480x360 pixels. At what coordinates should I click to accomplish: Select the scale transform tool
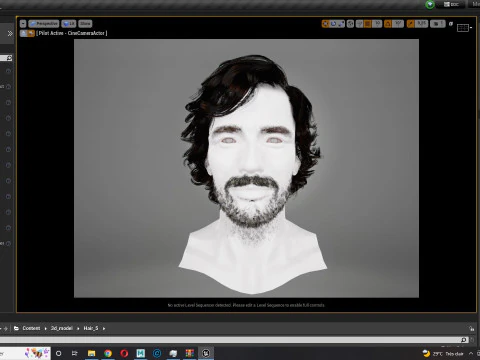[x=341, y=24]
